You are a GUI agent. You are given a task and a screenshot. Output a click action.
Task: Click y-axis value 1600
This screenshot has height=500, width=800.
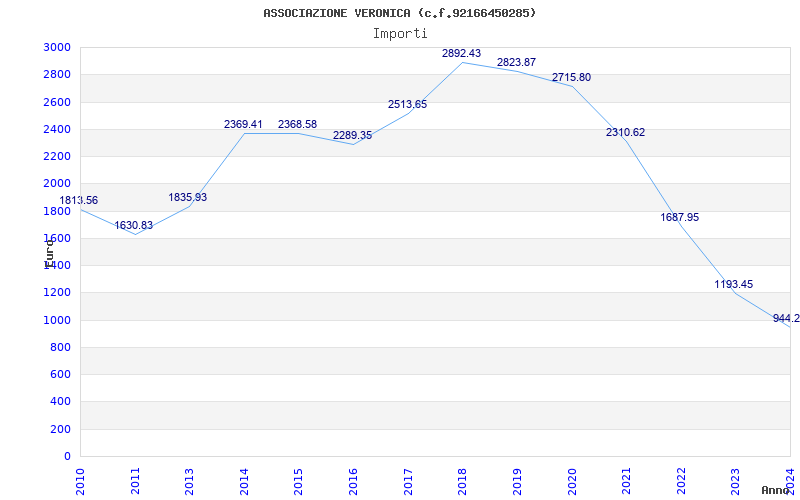57,238
